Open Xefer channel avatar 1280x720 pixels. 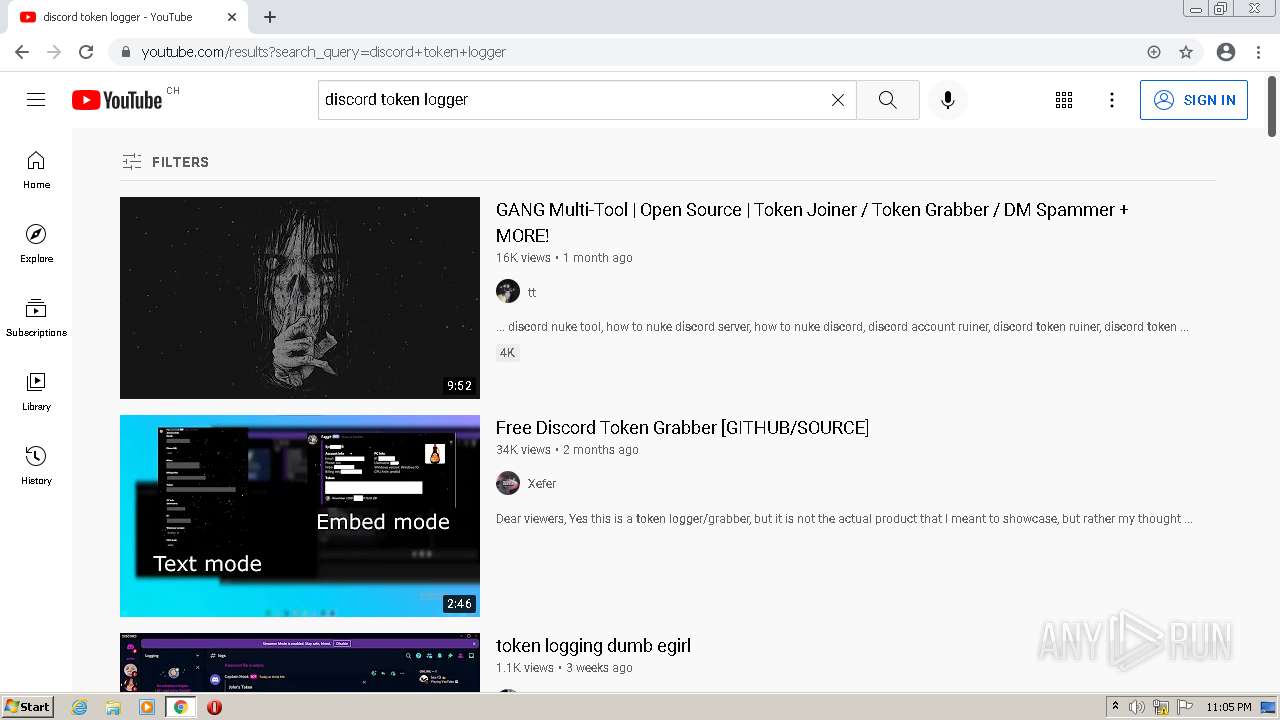click(x=508, y=483)
